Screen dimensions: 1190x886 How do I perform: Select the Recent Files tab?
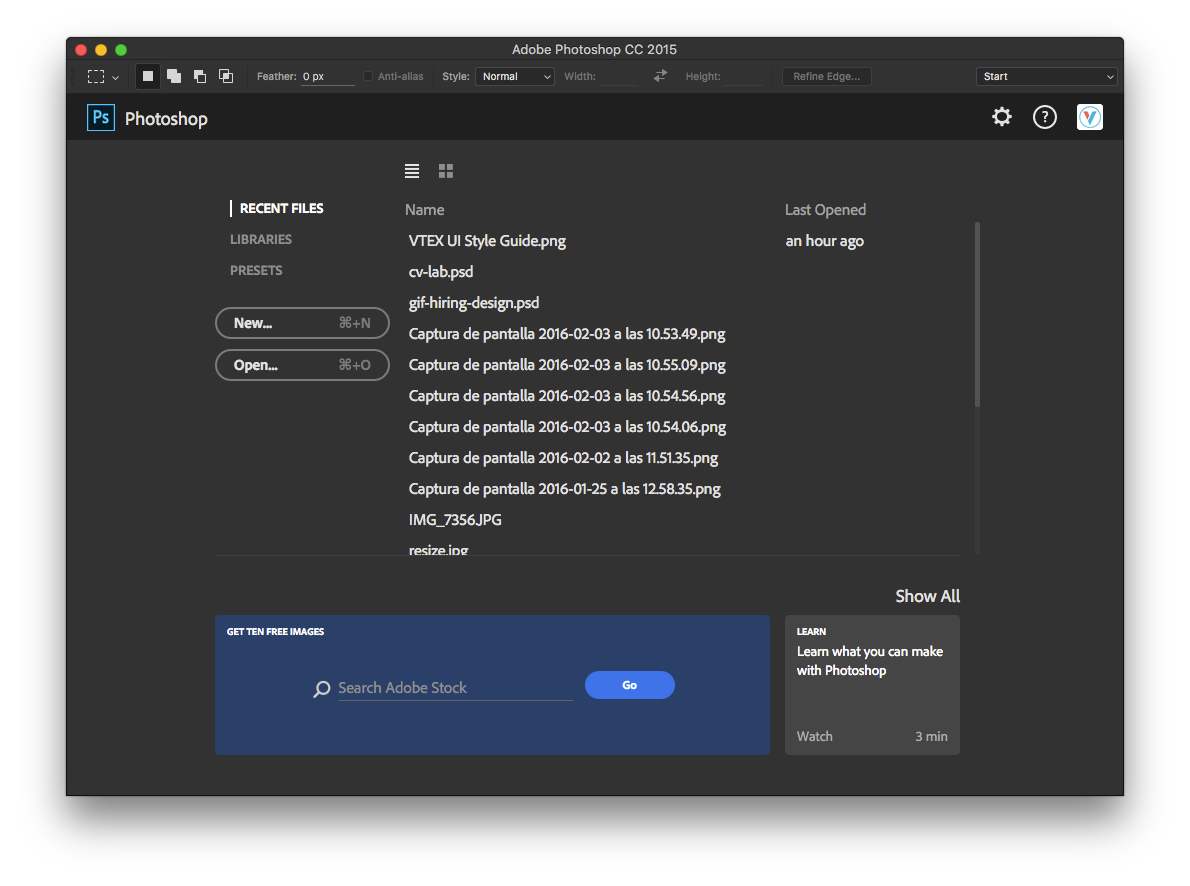(x=282, y=208)
